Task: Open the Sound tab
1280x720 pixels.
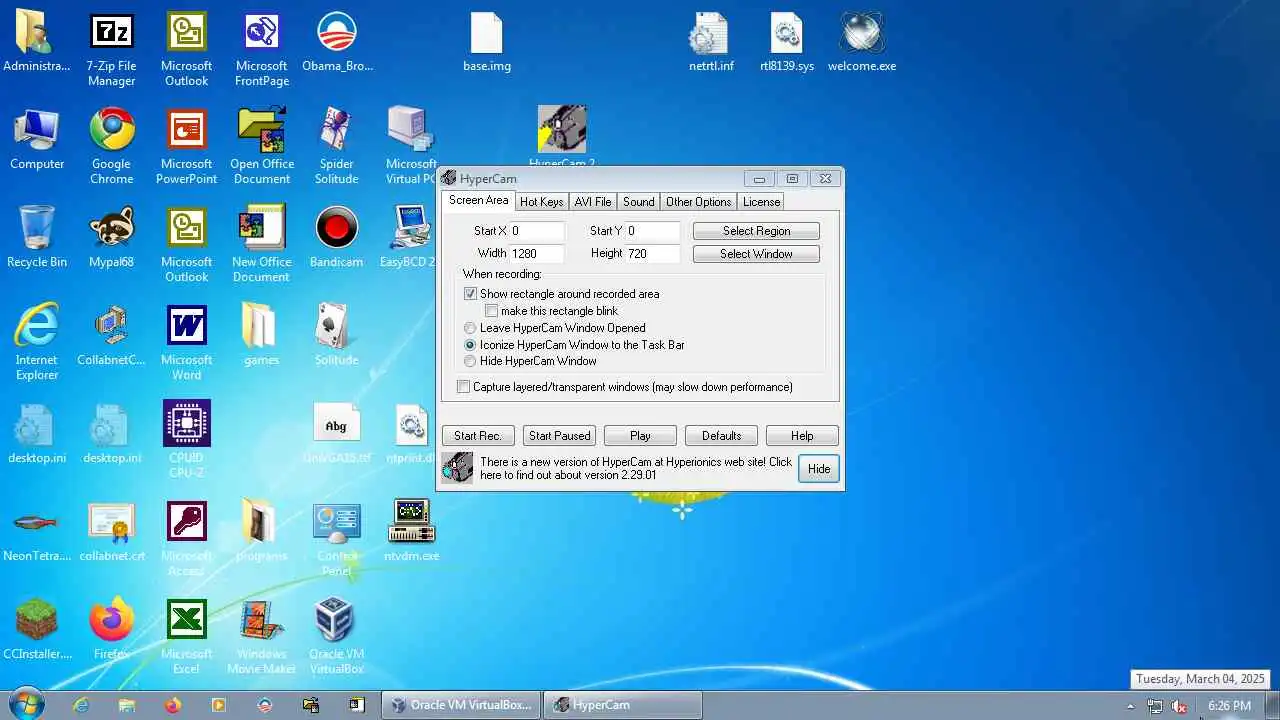Action: point(638,202)
